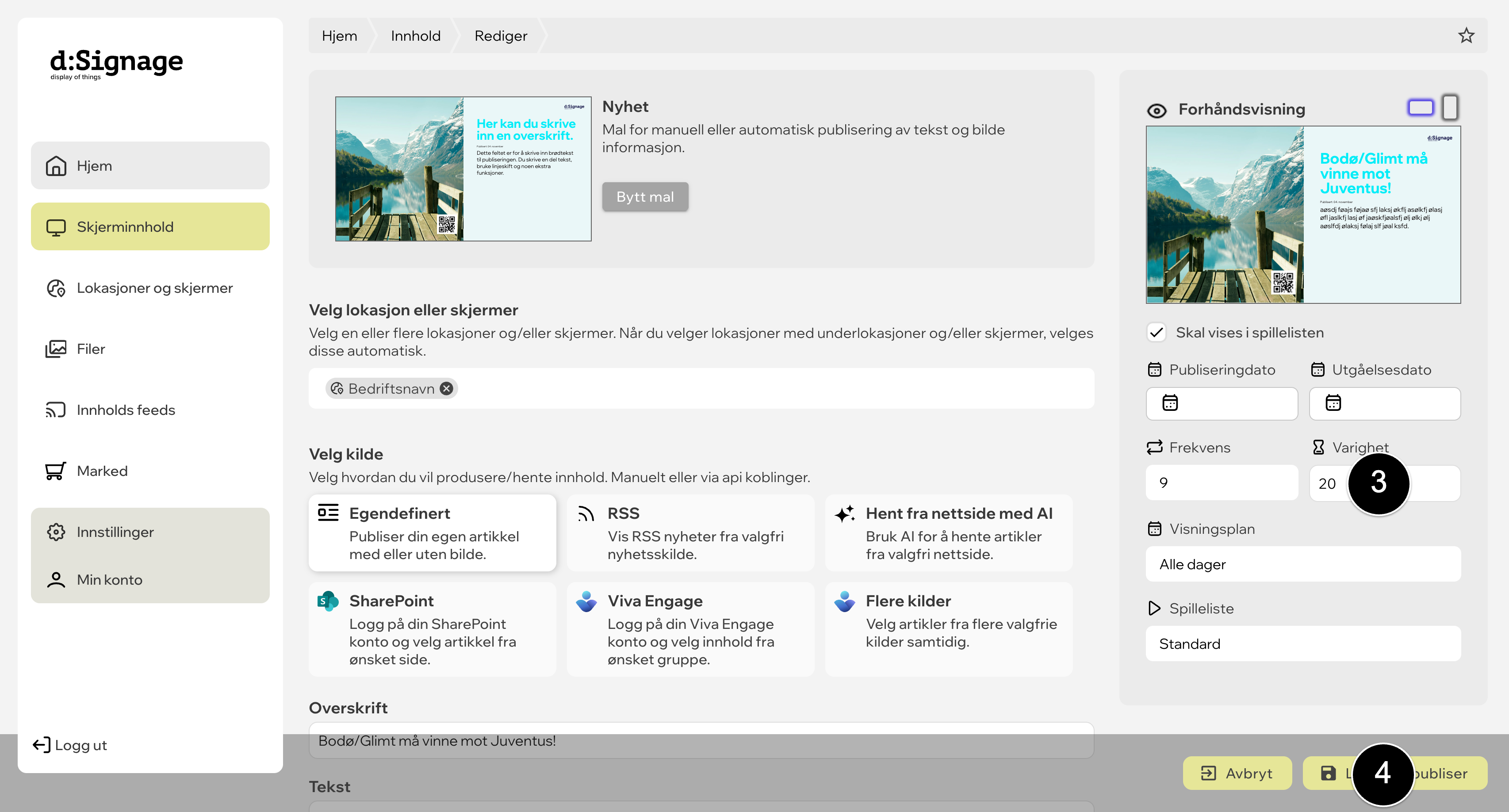
Task: Click the Rediger breadcrumb
Action: tap(501, 36)
